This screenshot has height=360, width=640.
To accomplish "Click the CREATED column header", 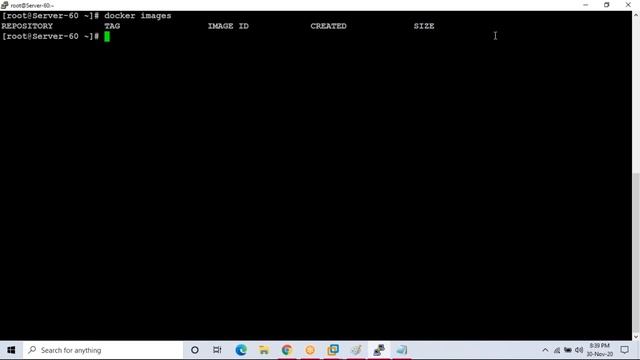I will click(x=328, y=26).
